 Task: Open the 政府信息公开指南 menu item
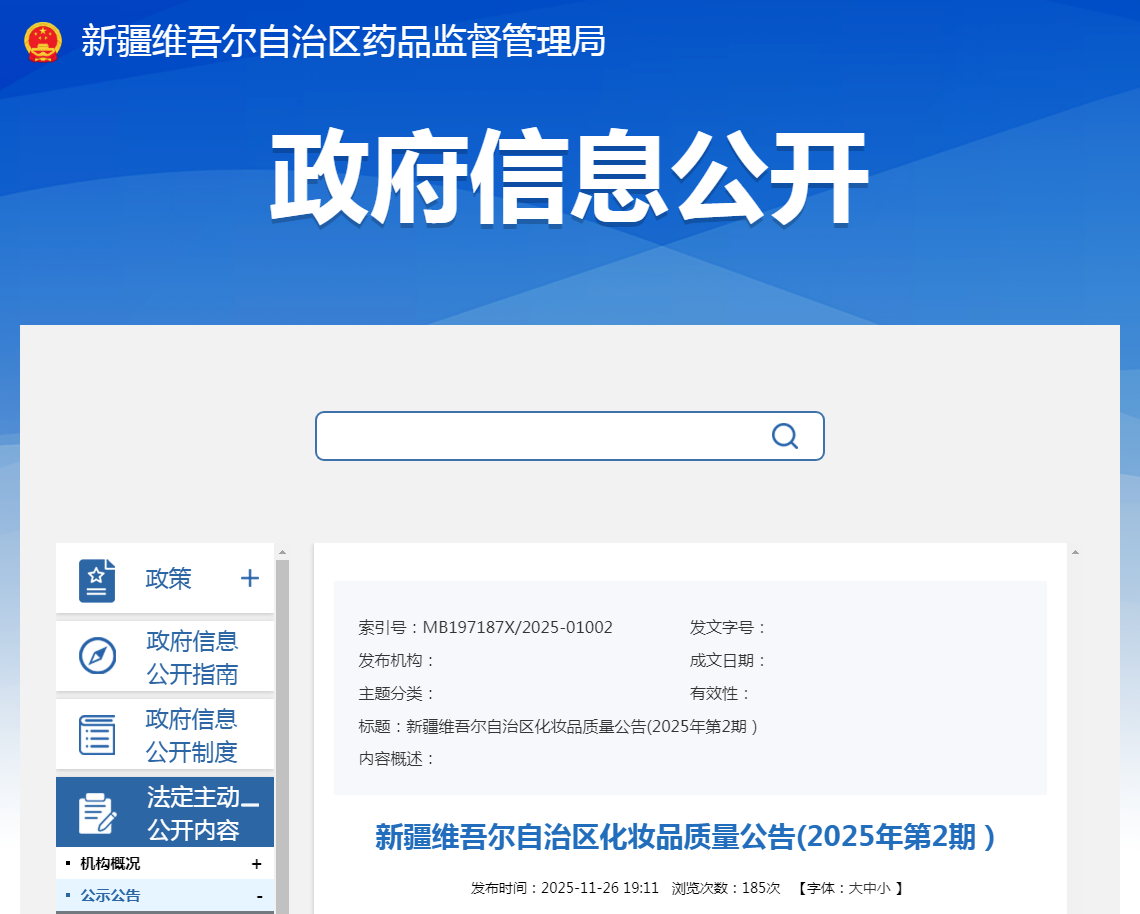click(165, 657)
